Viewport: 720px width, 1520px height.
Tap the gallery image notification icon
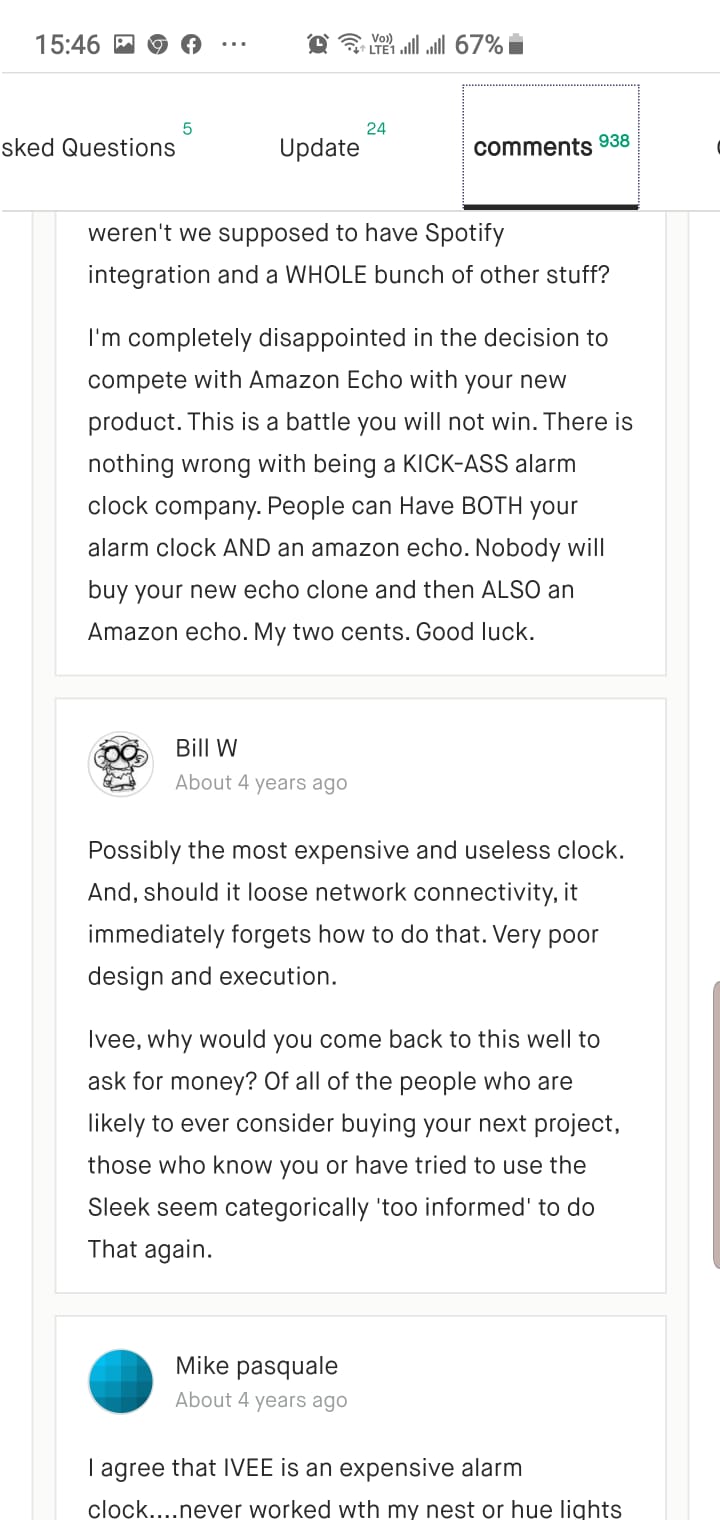point(124,44)
